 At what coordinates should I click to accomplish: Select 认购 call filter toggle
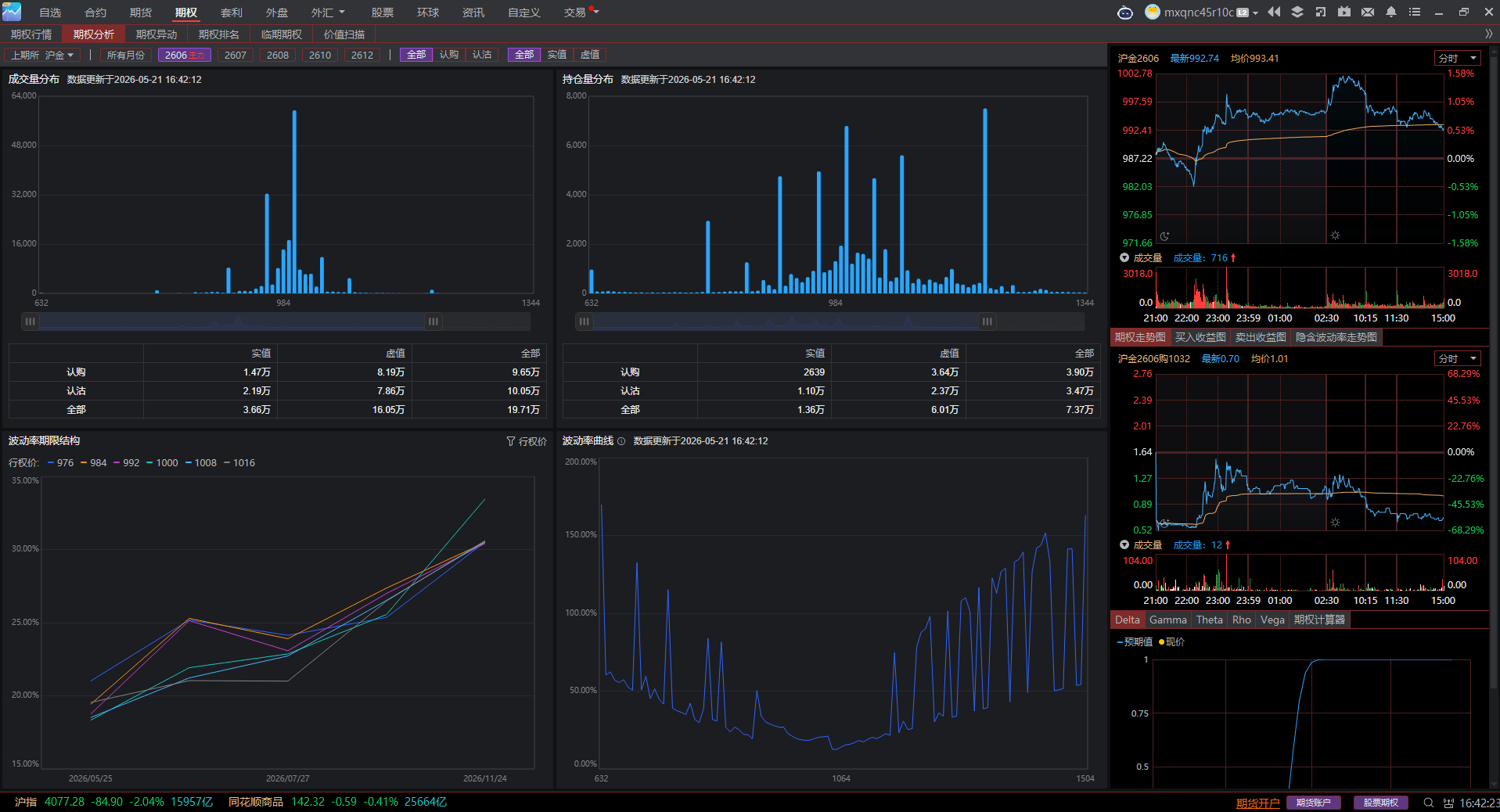(x=449, y=55)
